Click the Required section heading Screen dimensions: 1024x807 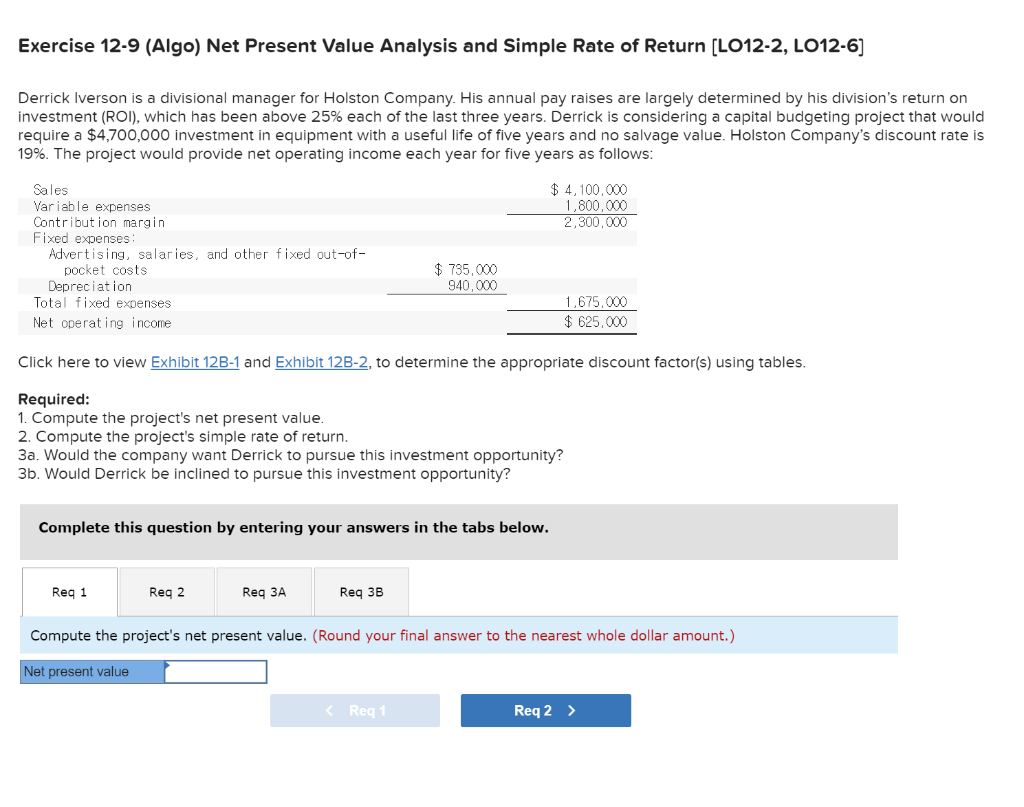[53, 400]
